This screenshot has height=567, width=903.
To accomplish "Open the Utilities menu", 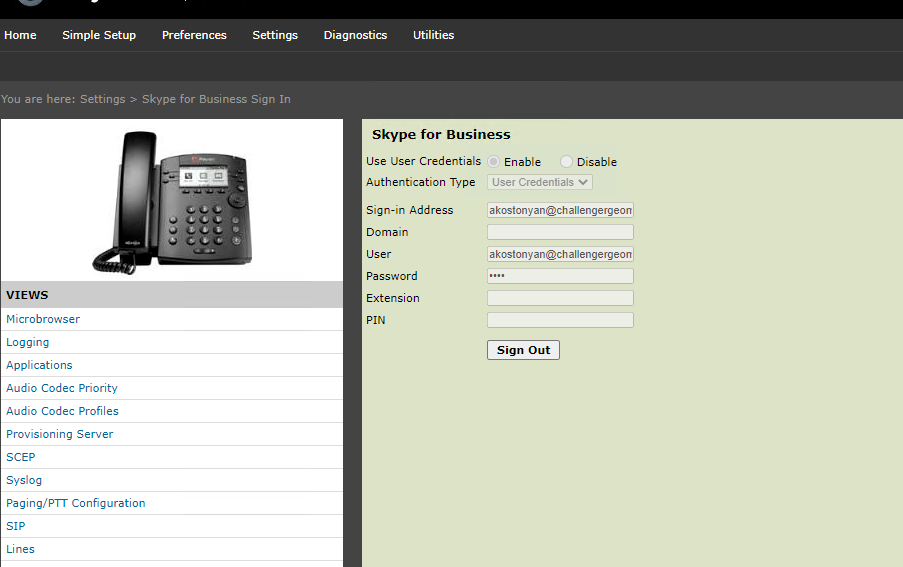I will 433,35.
